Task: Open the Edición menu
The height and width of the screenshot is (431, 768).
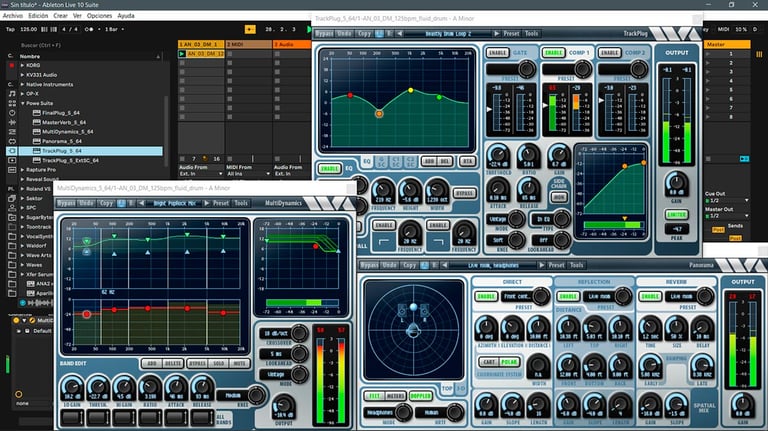Action: pos(38,16)
